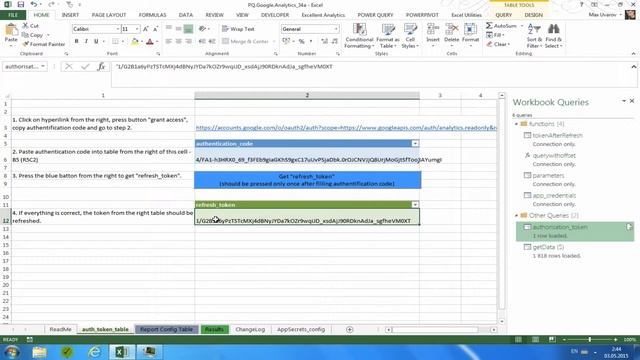The height and width of the screenshot is (360, 640).
Task: Click the AutoSum sigma icon
Action: click(489, 26)
